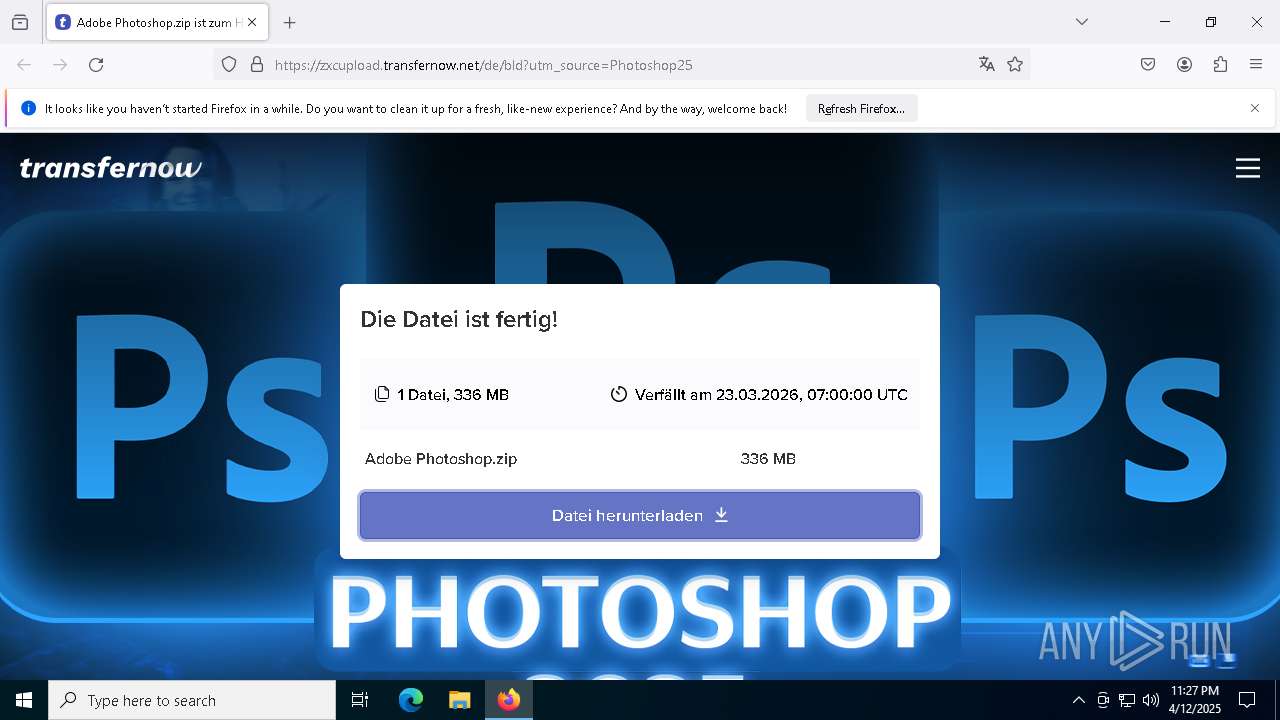Select the Adobe Photoshop.zip browser tab

pyautogui.click(x=156, y=22)
